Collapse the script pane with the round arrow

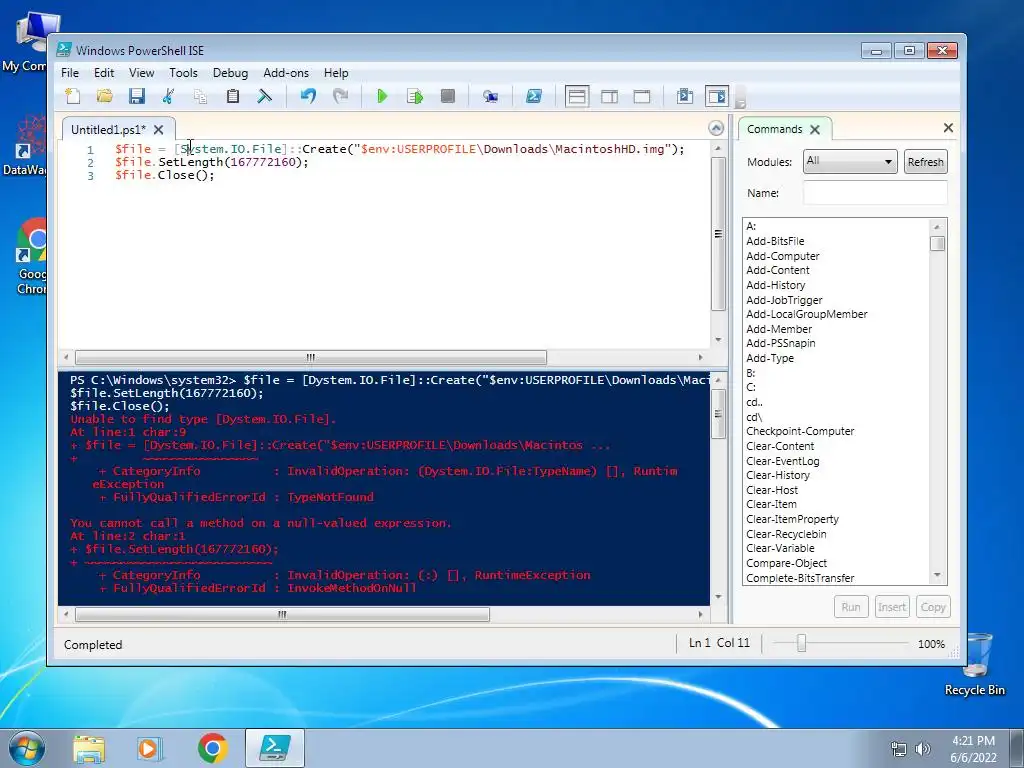point(716,128)
